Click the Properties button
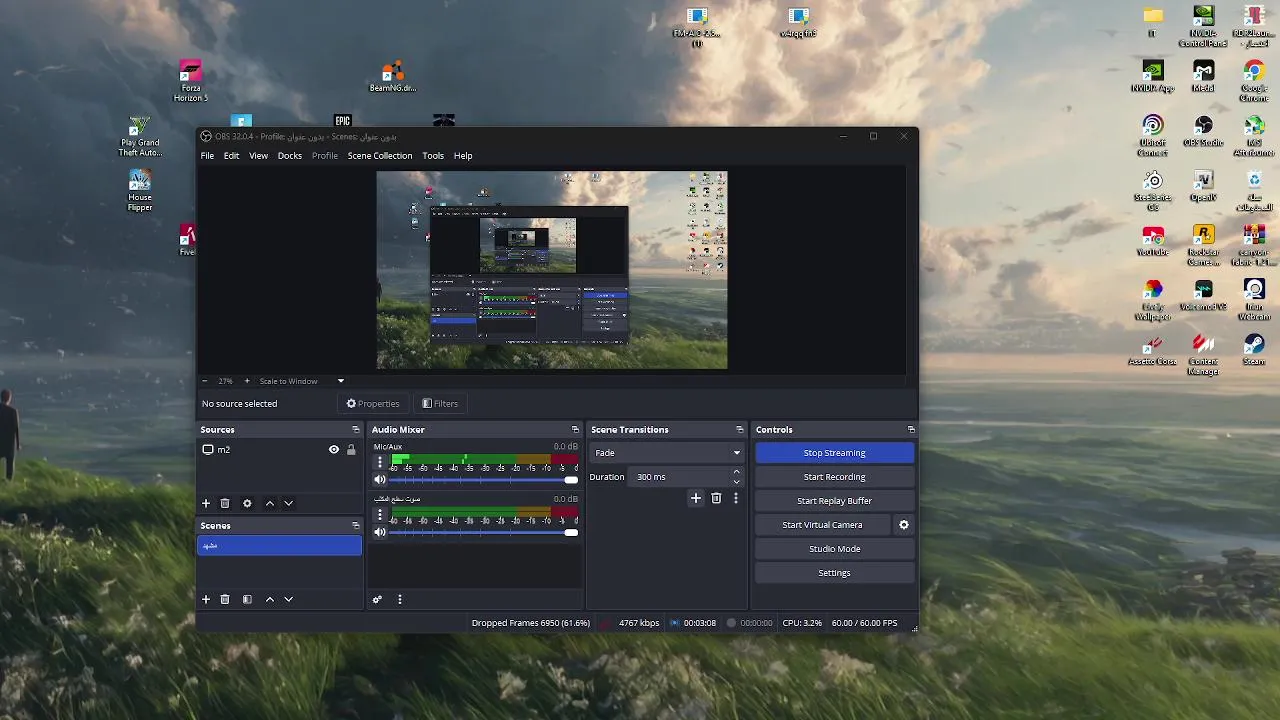1280x720 pixels. (373, 404)
